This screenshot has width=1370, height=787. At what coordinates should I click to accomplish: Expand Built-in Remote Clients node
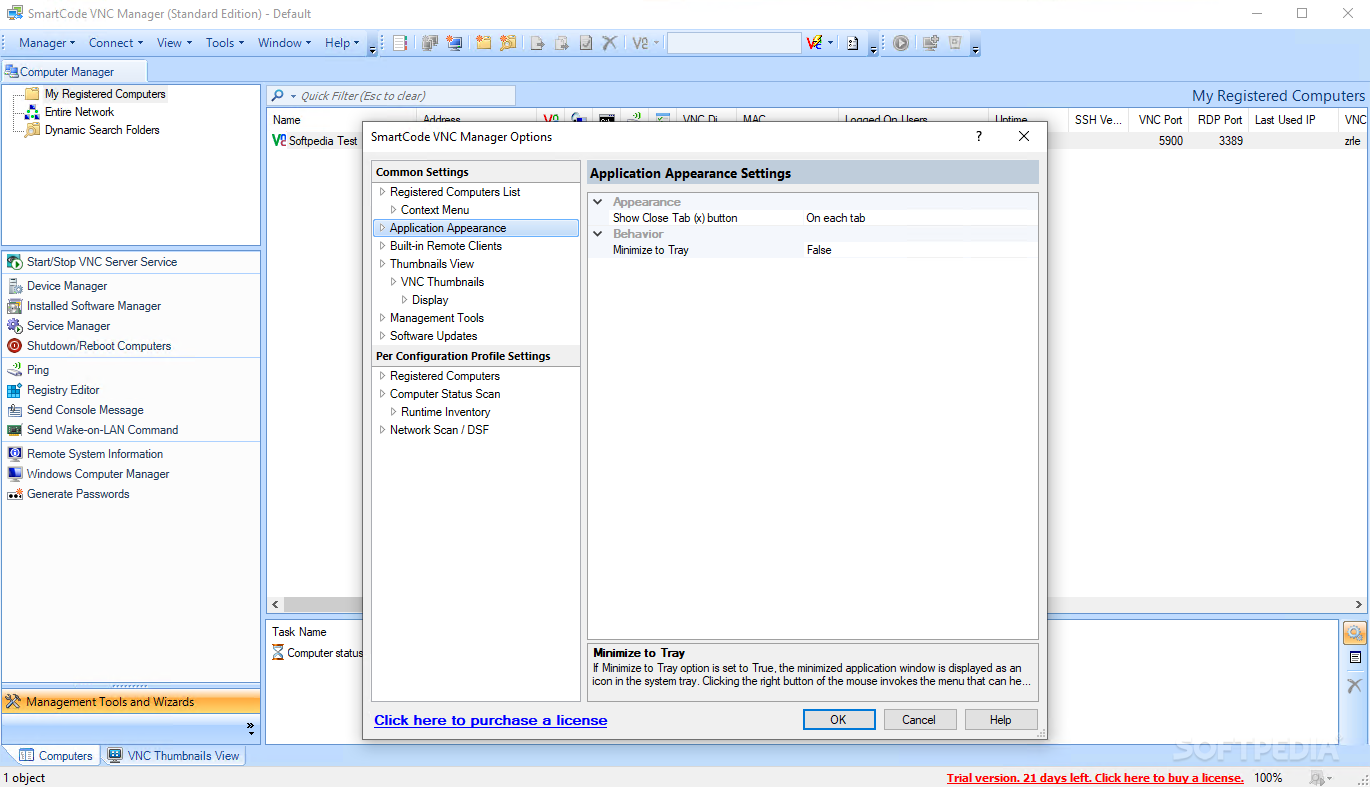(382, 246)
